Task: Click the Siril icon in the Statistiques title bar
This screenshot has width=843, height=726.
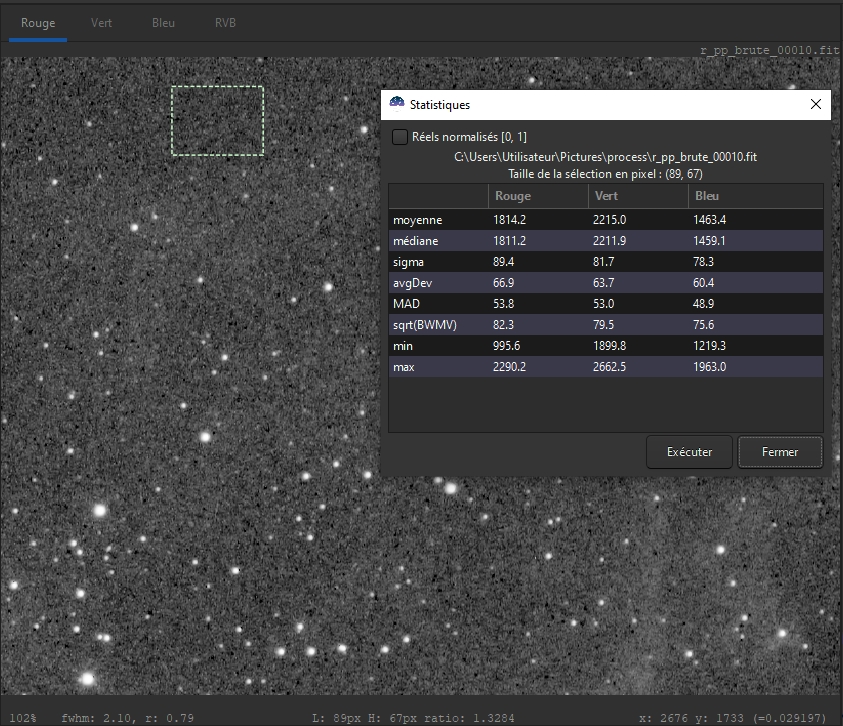Action: tap(396, 104)
